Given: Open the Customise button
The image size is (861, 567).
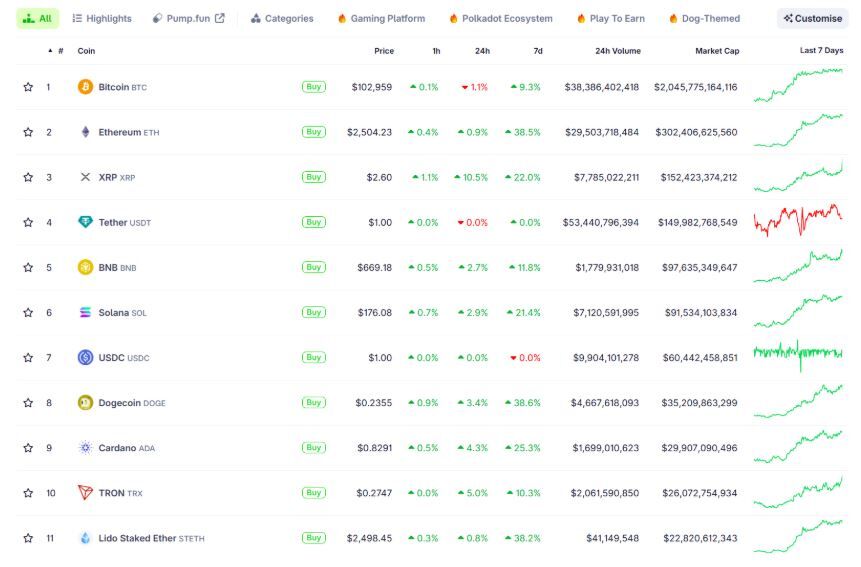Looking at the screenshot, I should (813, 18).
